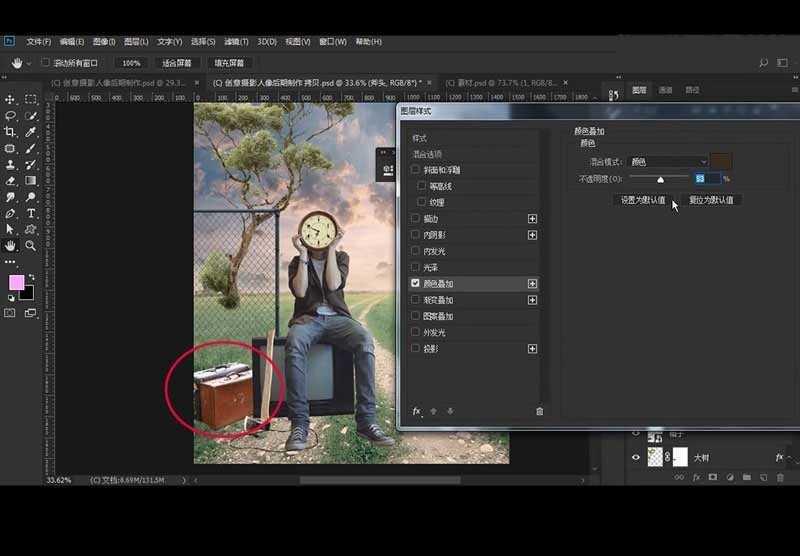Select the Eraser tool
Viewport: 800px width, 556px height.
(x=10, y=181)
